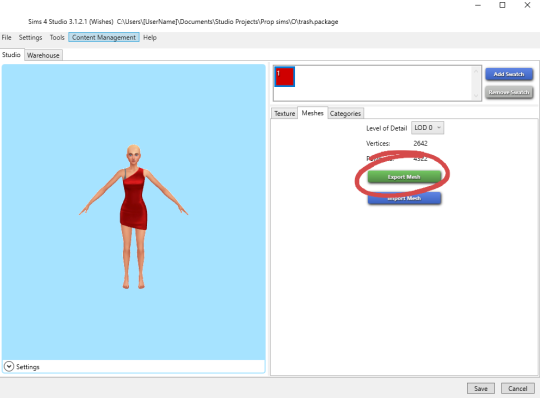Open the Settings menu in the menu bar

[x=30, y=37]
